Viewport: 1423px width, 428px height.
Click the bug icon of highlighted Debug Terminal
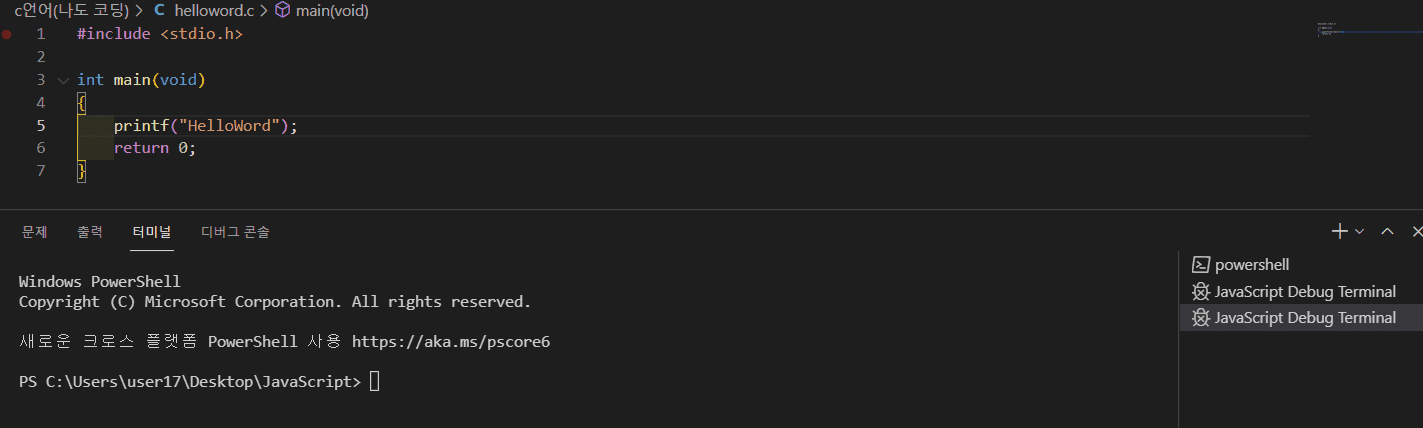[1201, 318]
